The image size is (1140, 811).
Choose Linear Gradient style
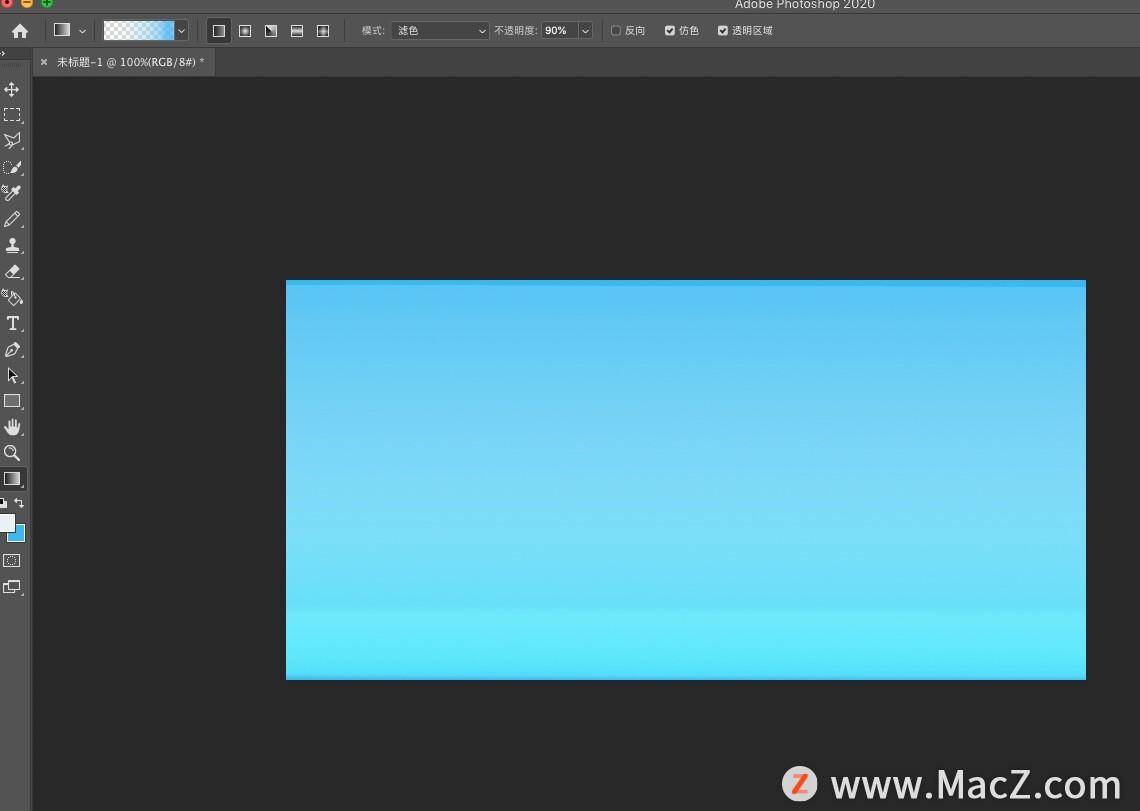pyautogui.click(x=219, y=31)
